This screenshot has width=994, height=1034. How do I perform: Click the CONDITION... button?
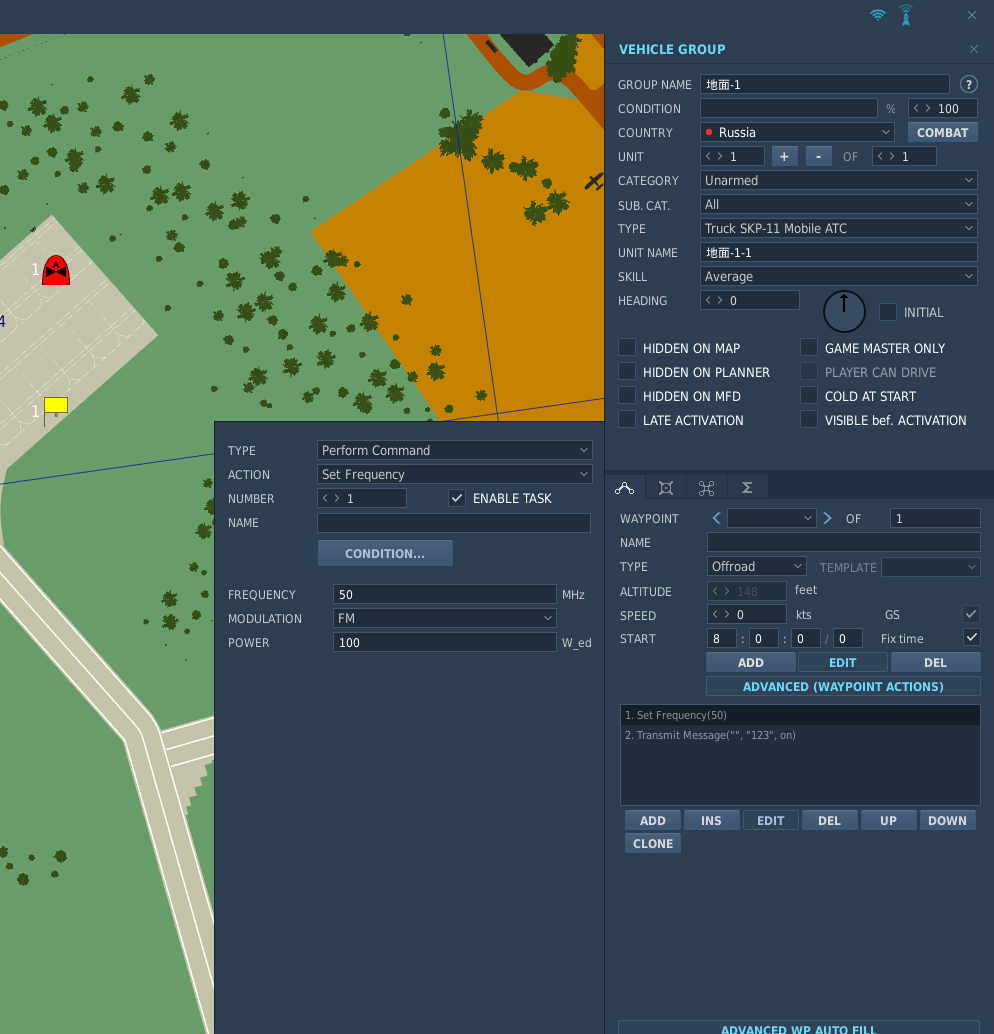tap(385, 553)
